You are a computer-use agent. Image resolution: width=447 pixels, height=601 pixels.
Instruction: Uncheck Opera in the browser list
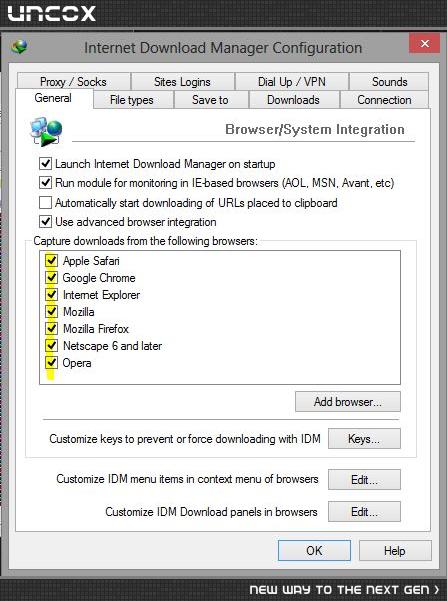pos(51,363)
